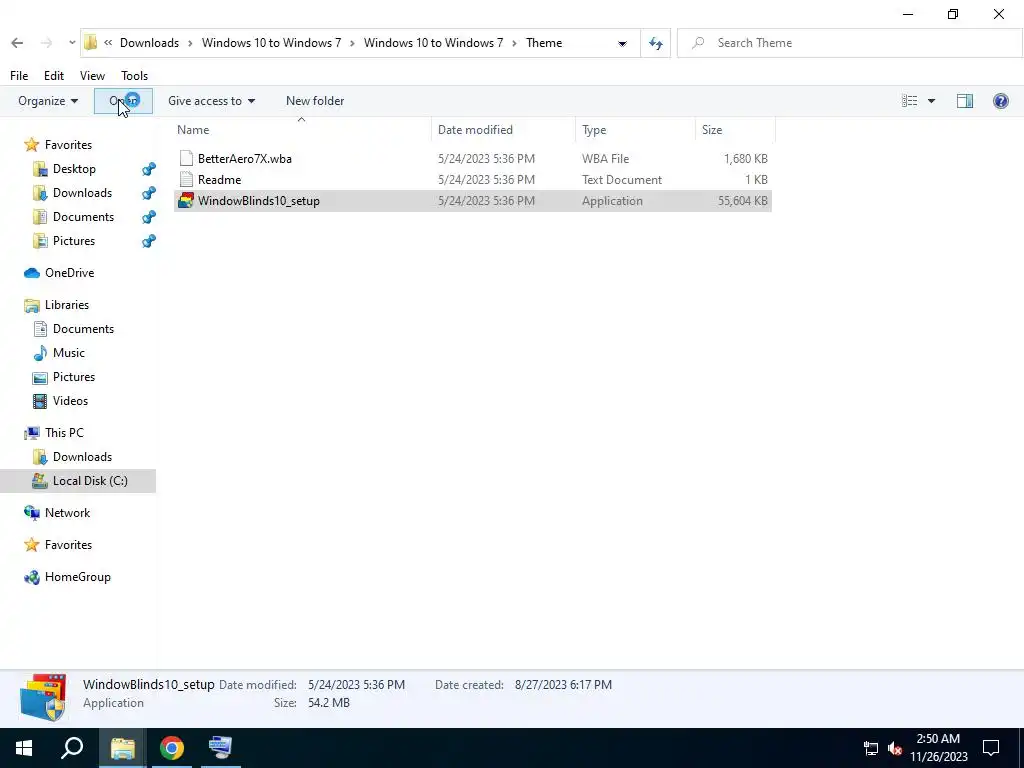Click the taskbar Search magnifier
Screen dimensions: 1024x768
(72, 748)
